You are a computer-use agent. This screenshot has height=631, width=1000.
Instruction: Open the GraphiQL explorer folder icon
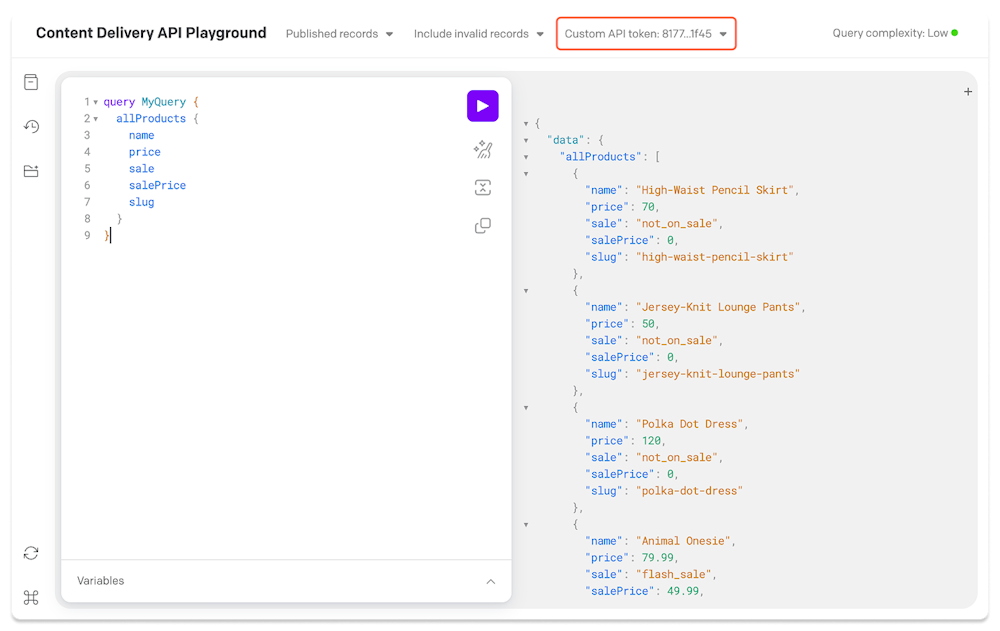31,171
